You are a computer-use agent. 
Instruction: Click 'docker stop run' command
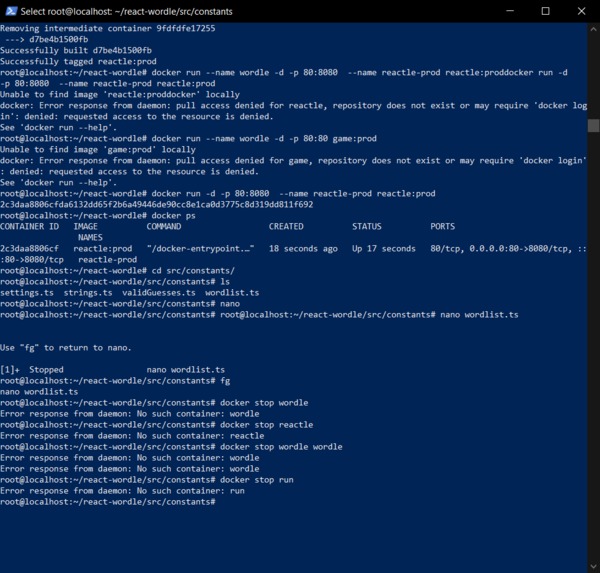tap(257, 480)
